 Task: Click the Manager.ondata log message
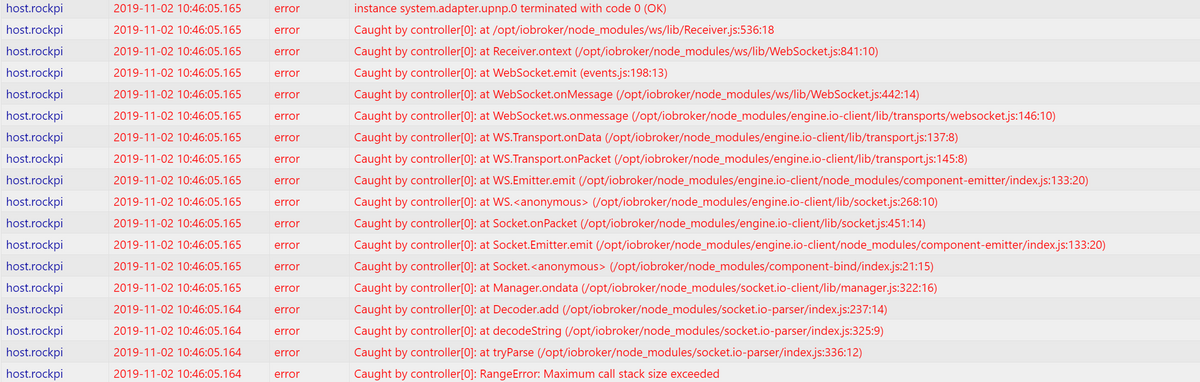[x=646, y=288]
